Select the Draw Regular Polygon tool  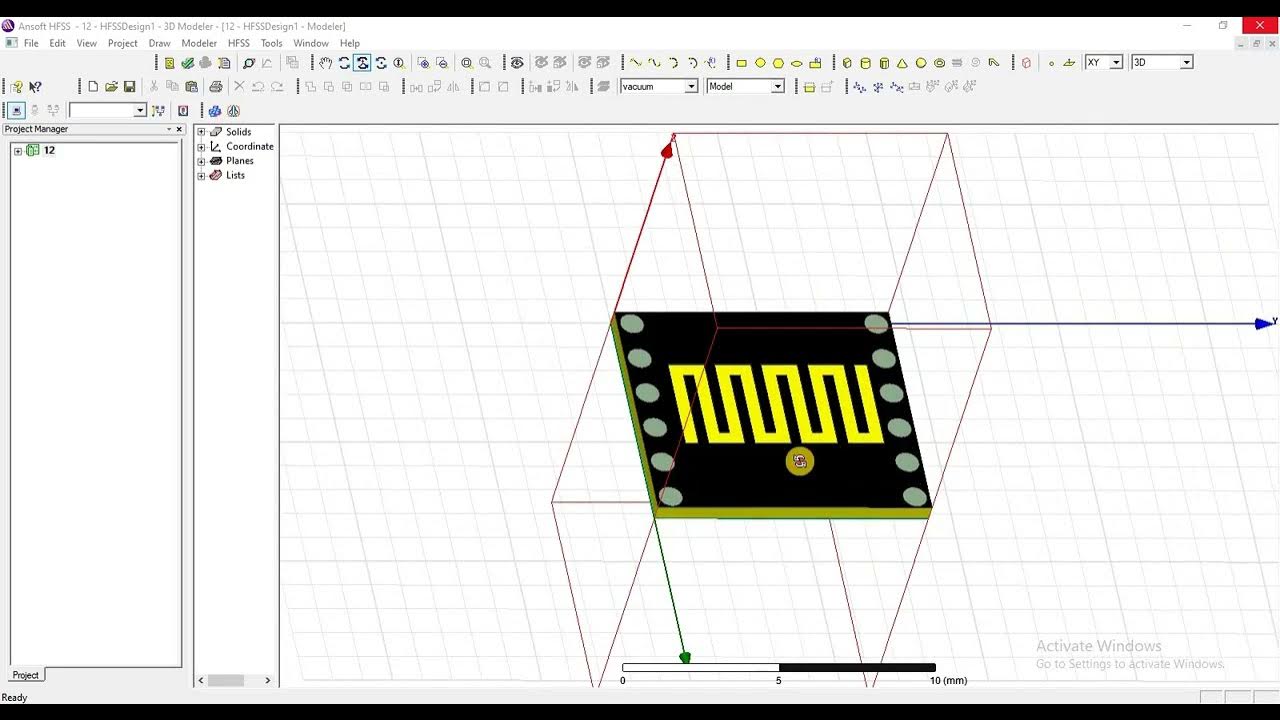pyautogui.click(x=778, y=63)
